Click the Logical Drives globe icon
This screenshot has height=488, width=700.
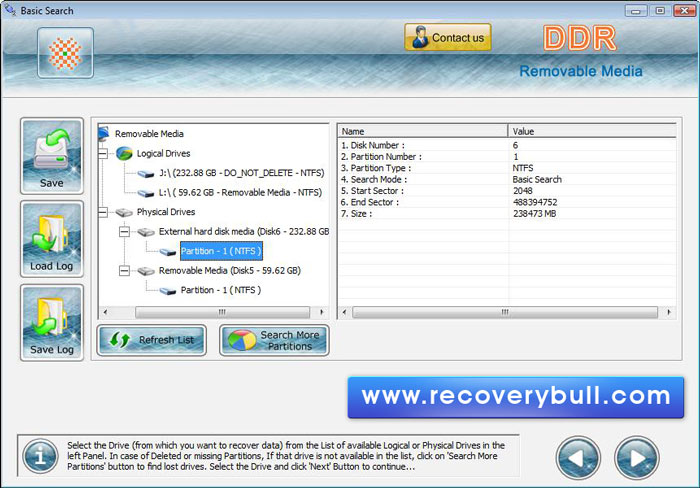click(124, 154)
